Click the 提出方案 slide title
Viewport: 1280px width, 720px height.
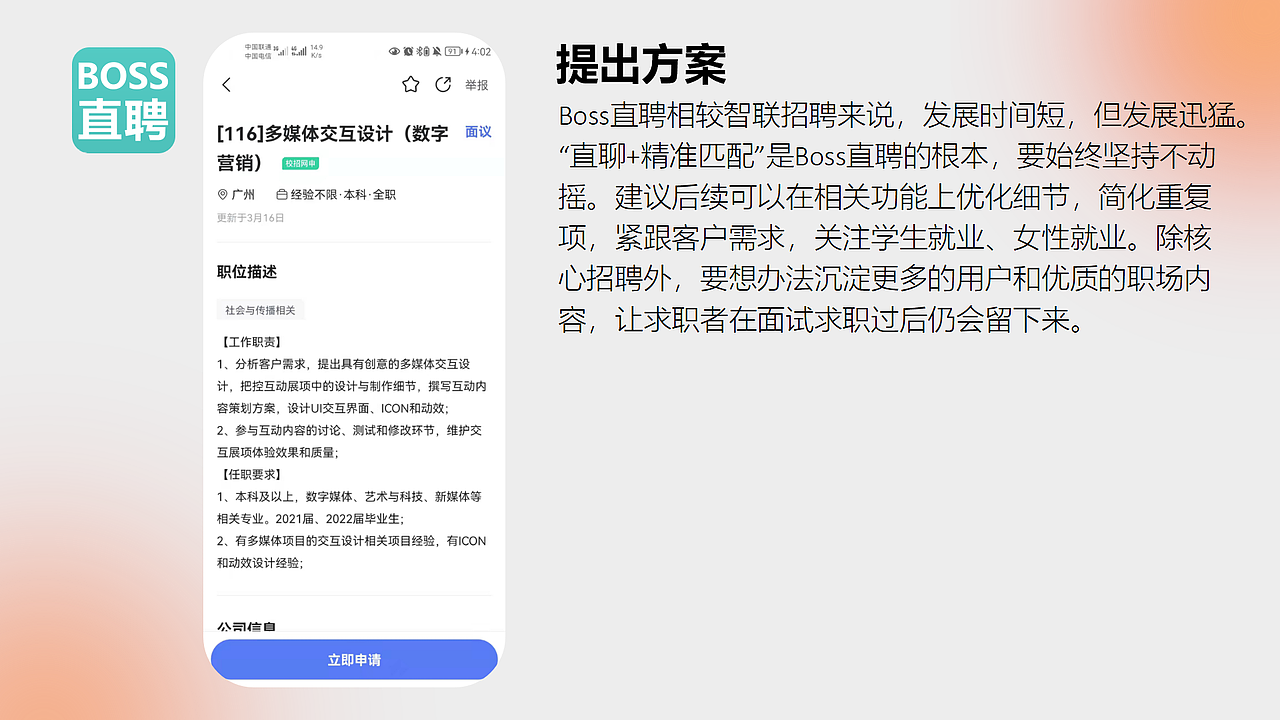point(641,65)
